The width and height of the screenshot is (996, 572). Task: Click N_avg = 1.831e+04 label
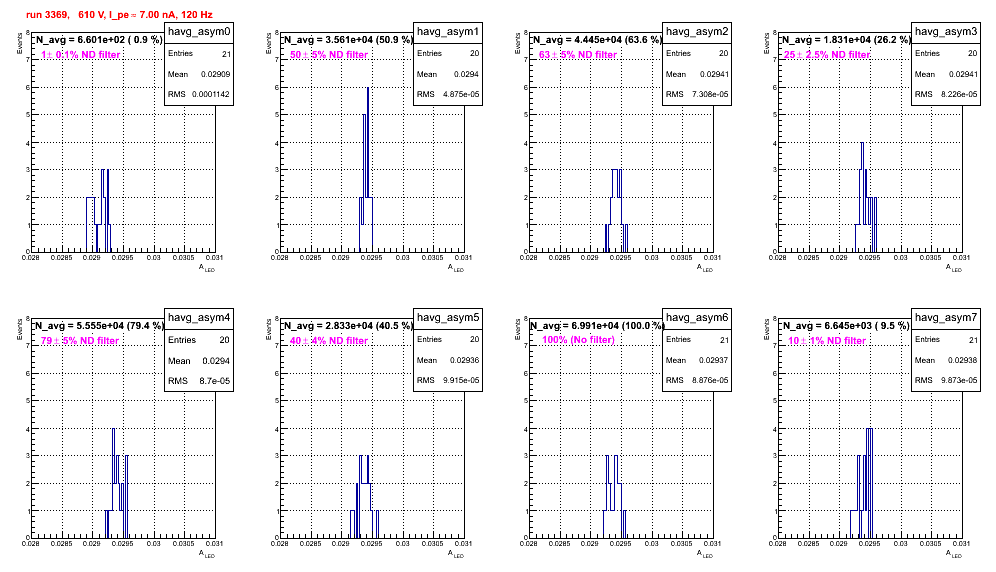845,39
